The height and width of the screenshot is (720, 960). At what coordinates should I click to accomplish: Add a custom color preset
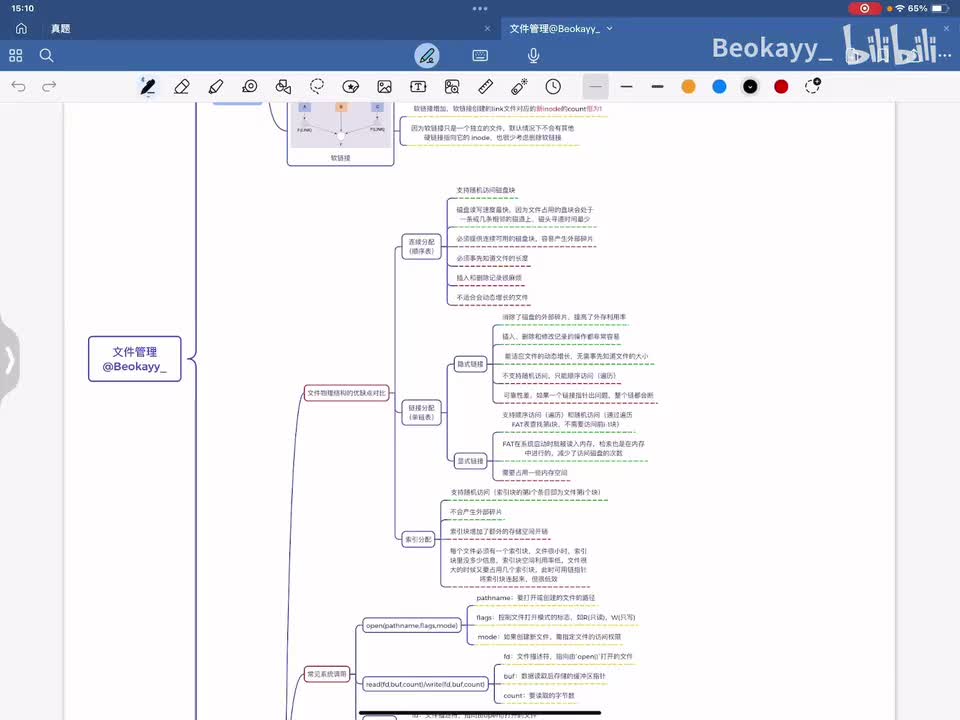tap(813, 86)
